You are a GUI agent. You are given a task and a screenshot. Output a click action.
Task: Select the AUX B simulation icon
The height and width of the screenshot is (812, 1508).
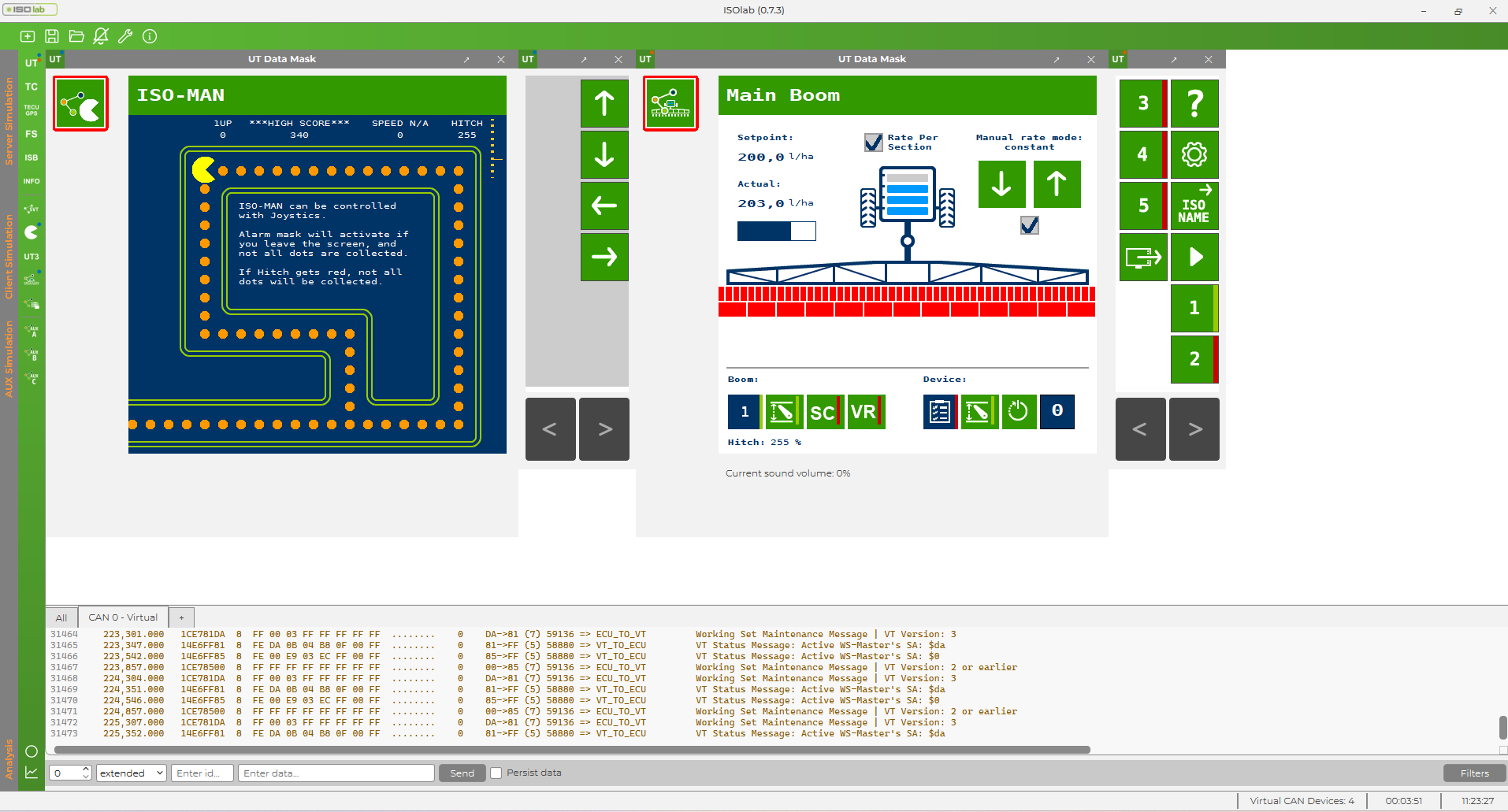[32, 354]
